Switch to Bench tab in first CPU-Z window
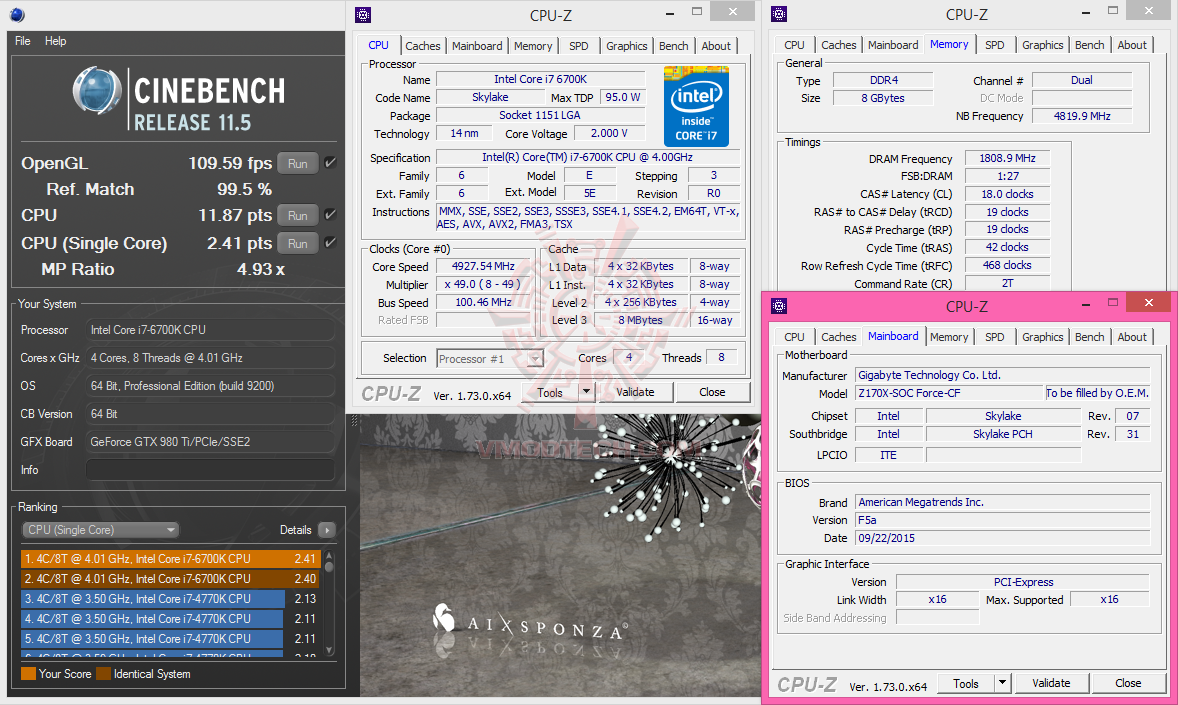1178x705 pixels. [x=674, y=46]
